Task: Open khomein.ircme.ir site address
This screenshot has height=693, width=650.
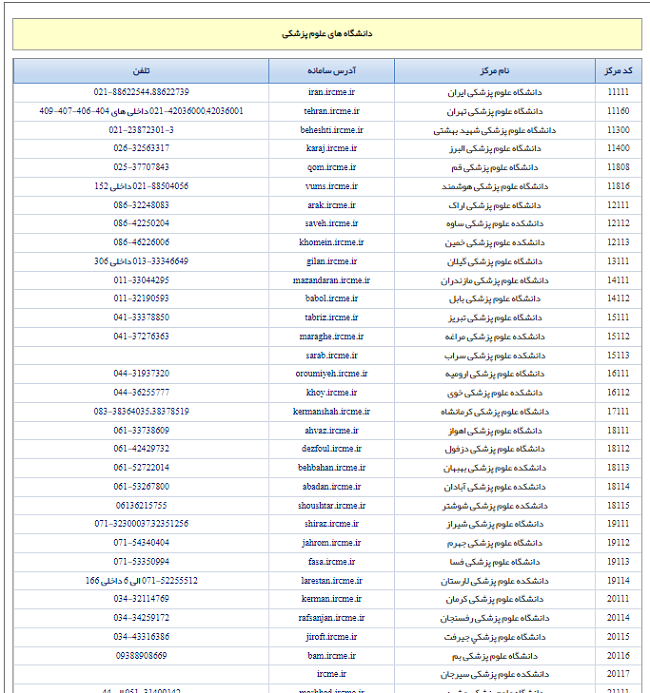Action: (331, 242)
